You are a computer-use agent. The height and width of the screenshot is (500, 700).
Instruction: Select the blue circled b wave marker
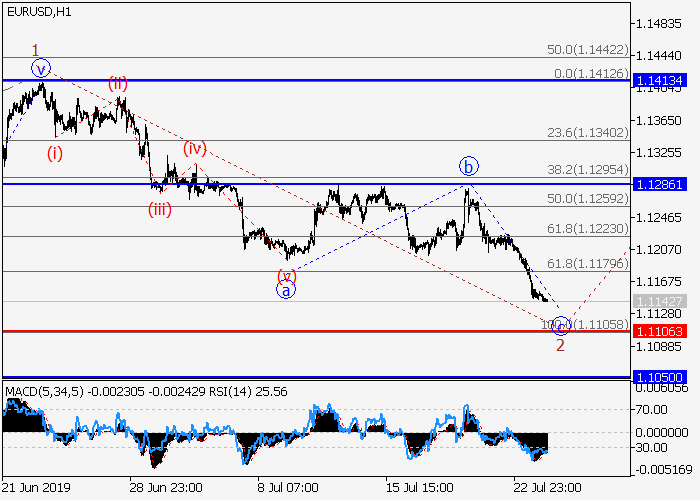pos(467,165)
